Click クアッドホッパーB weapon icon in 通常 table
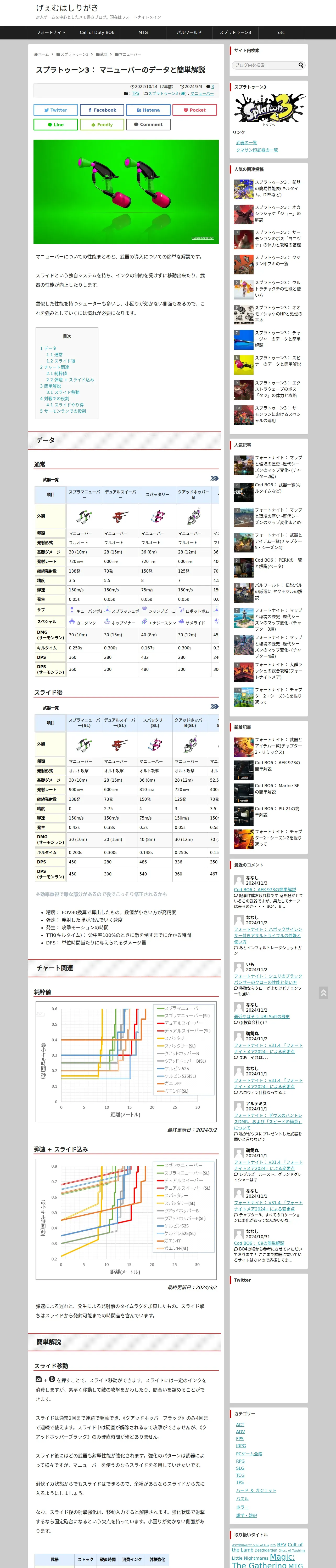This screenshot has width=336, height=1568. tap(193, 517)
